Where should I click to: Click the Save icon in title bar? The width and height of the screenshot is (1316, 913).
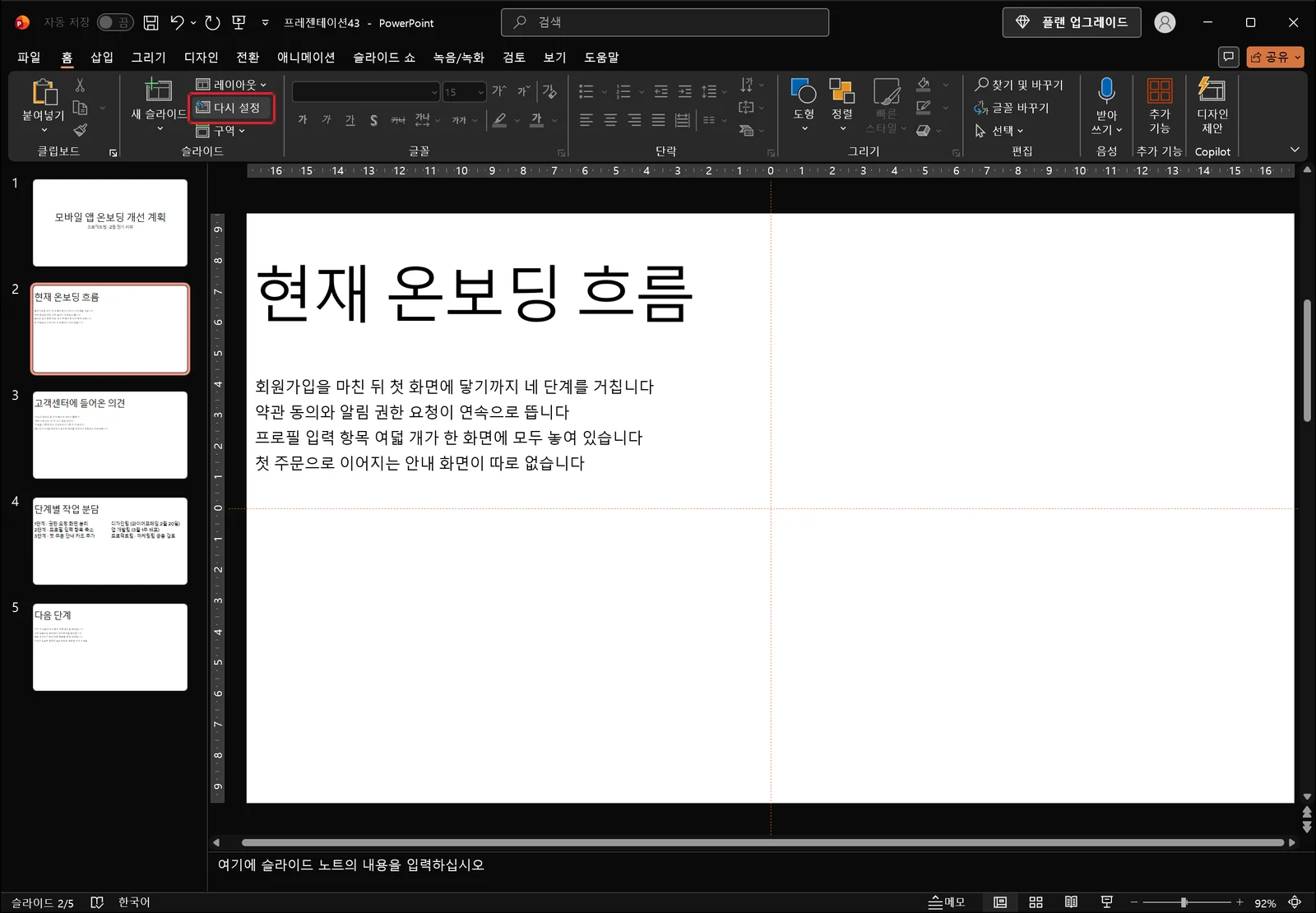click(x=151, y=22)
